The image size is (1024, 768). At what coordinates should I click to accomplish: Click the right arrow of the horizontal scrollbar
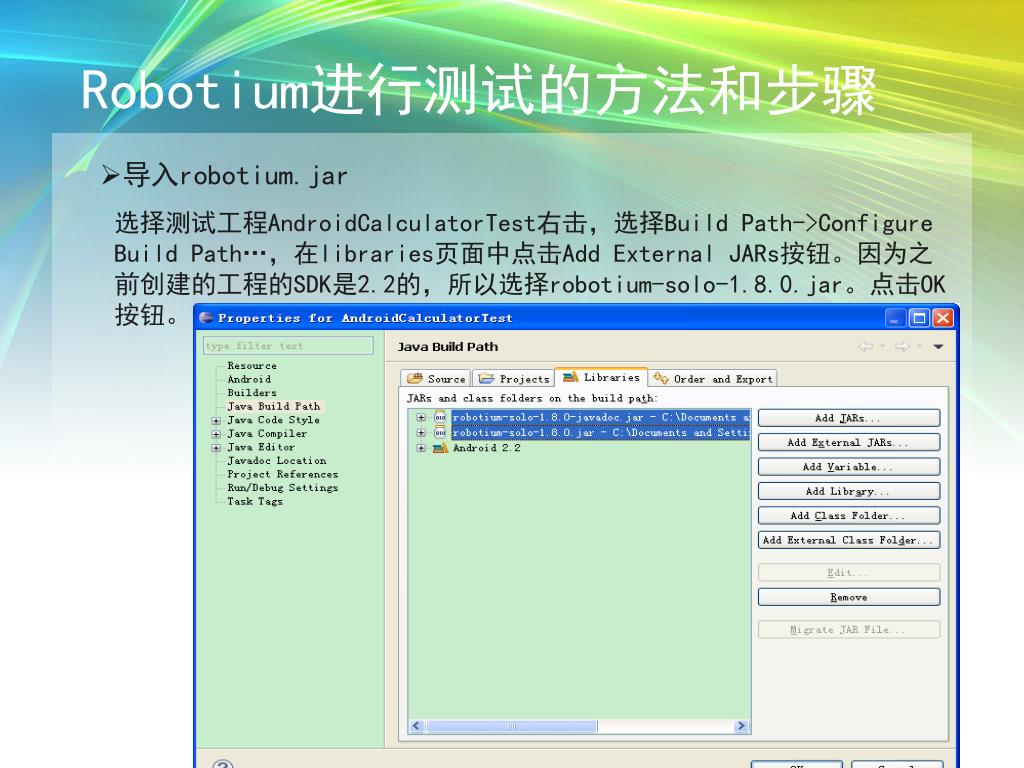(741, 726)
